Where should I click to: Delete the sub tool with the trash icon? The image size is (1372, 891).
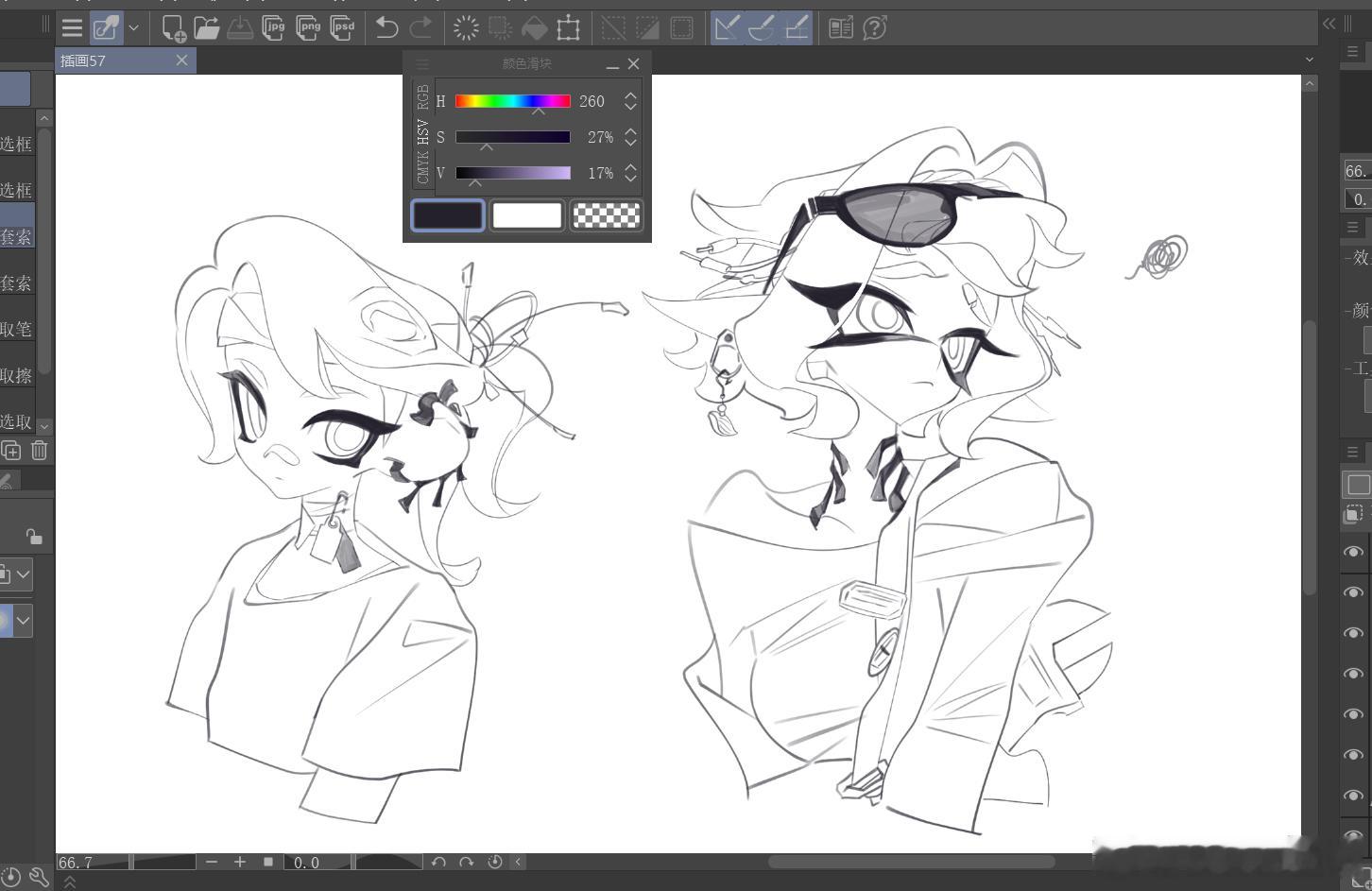39,451
